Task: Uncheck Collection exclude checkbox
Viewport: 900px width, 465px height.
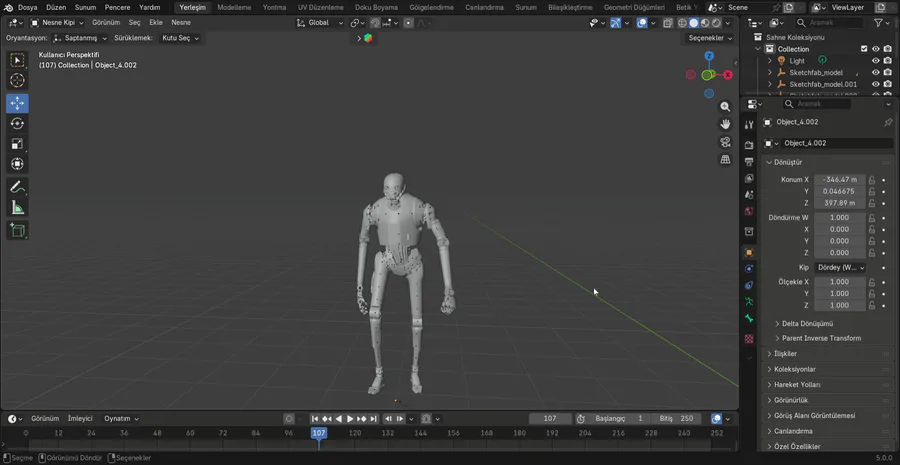Action: pyautogui.click(x=864, y=49)
